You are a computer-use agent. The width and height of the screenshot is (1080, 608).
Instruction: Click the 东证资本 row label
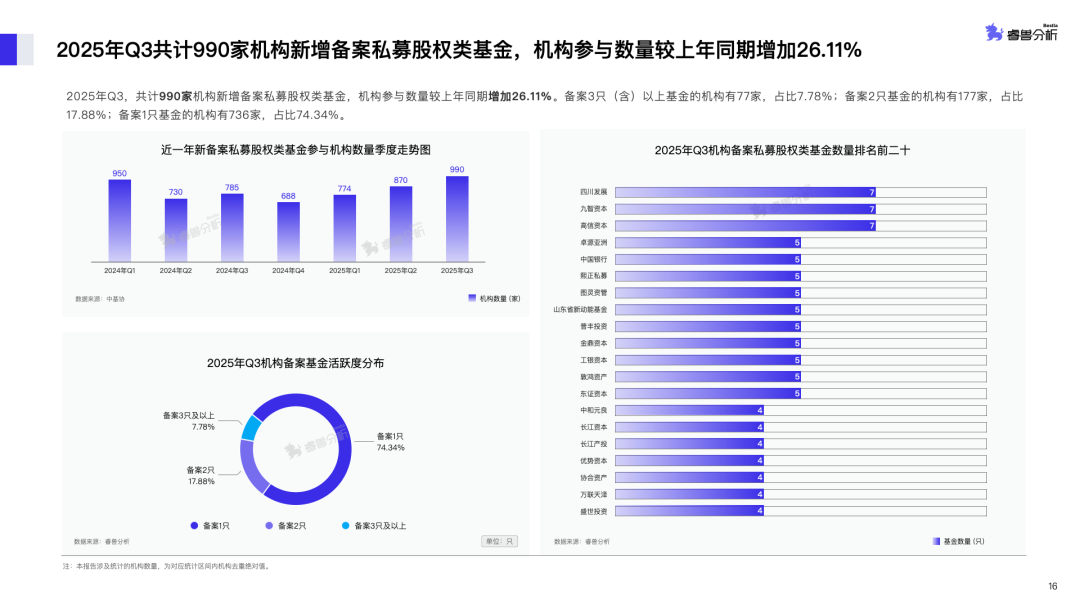(x=594, y=394)
